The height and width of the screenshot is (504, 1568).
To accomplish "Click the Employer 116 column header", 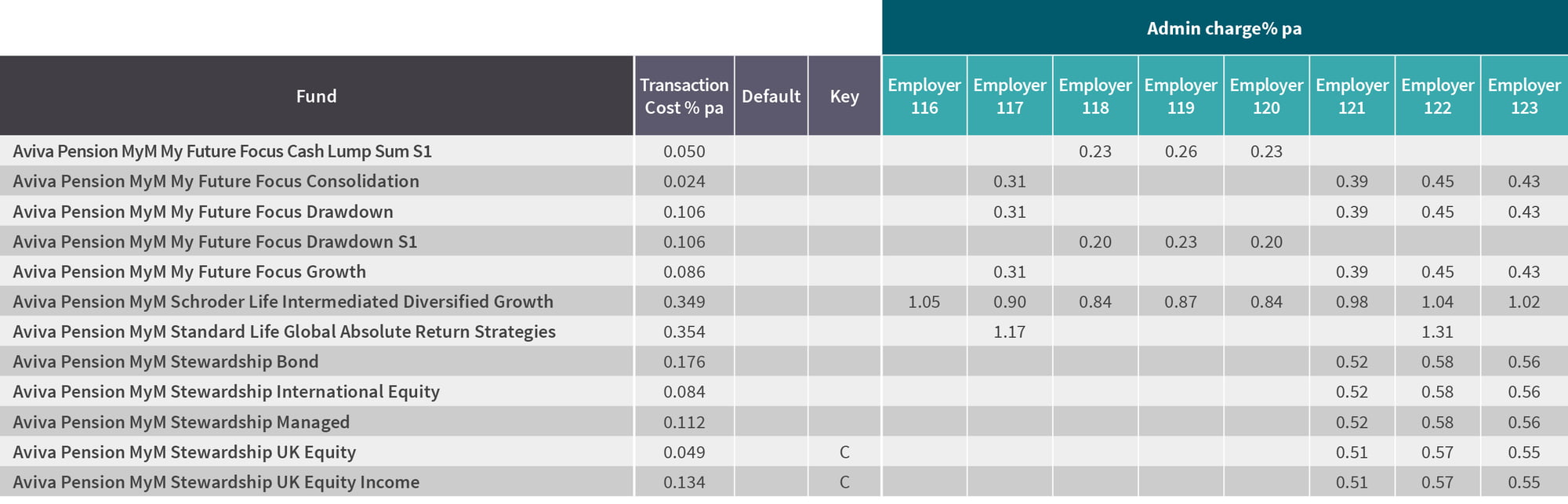I will coord(924,96).
